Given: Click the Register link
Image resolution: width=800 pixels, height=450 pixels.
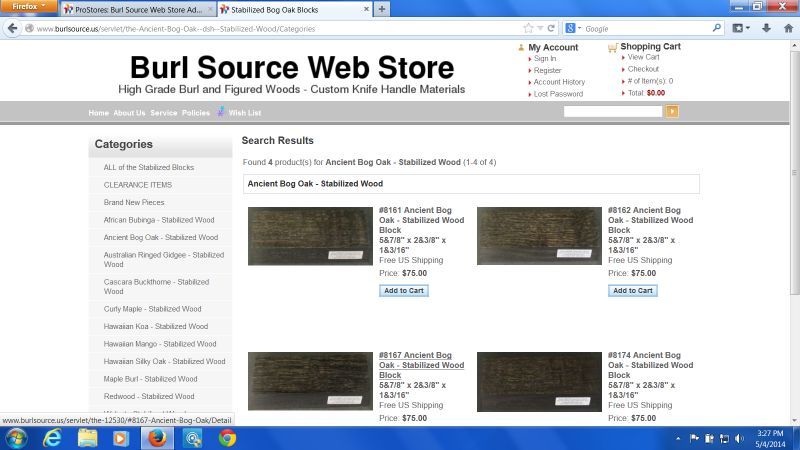Looking at the screenshot, I should (x=547, y=70).
